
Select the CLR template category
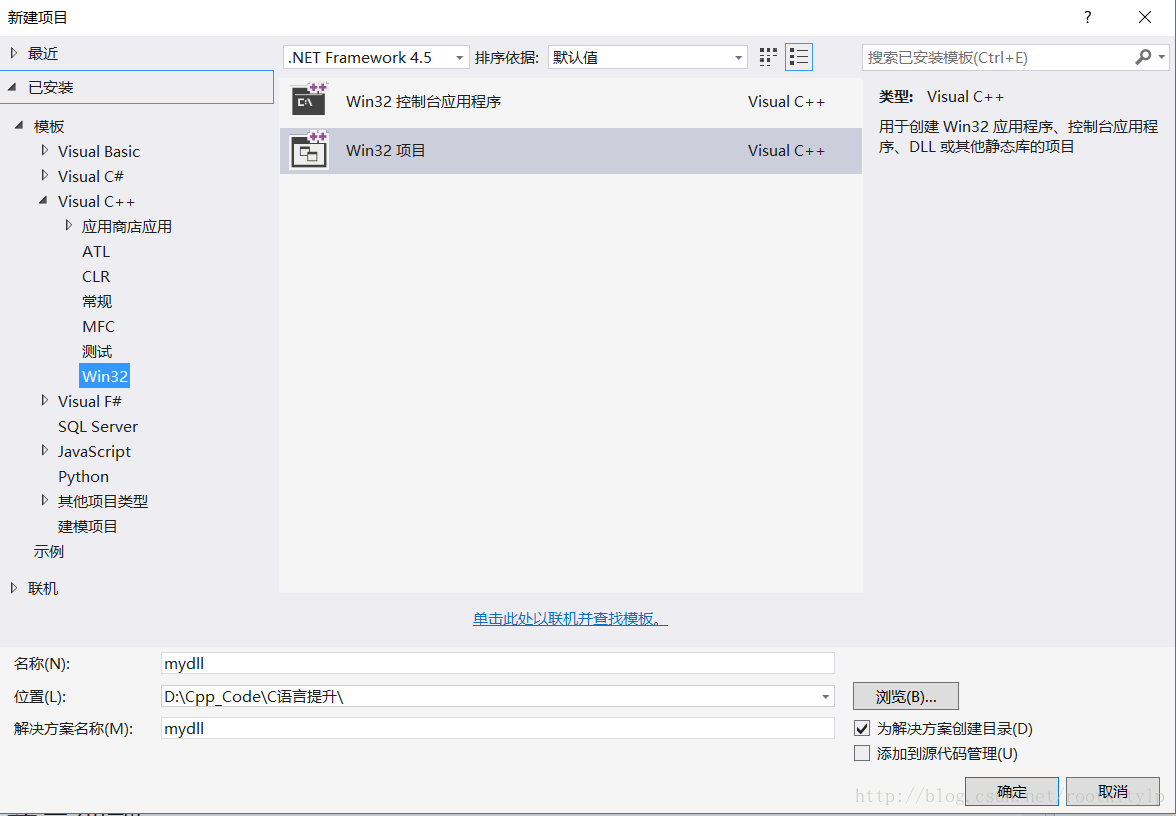[x=96, y=276]
